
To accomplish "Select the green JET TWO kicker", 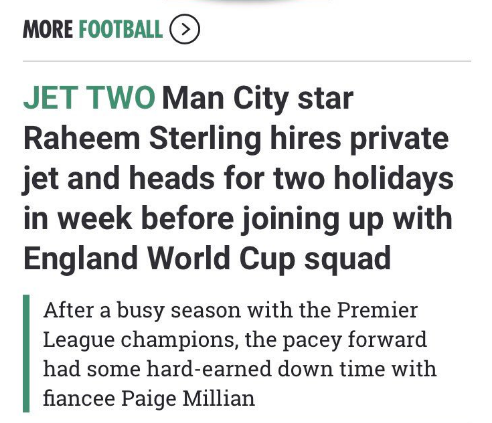I will [89, 98].
